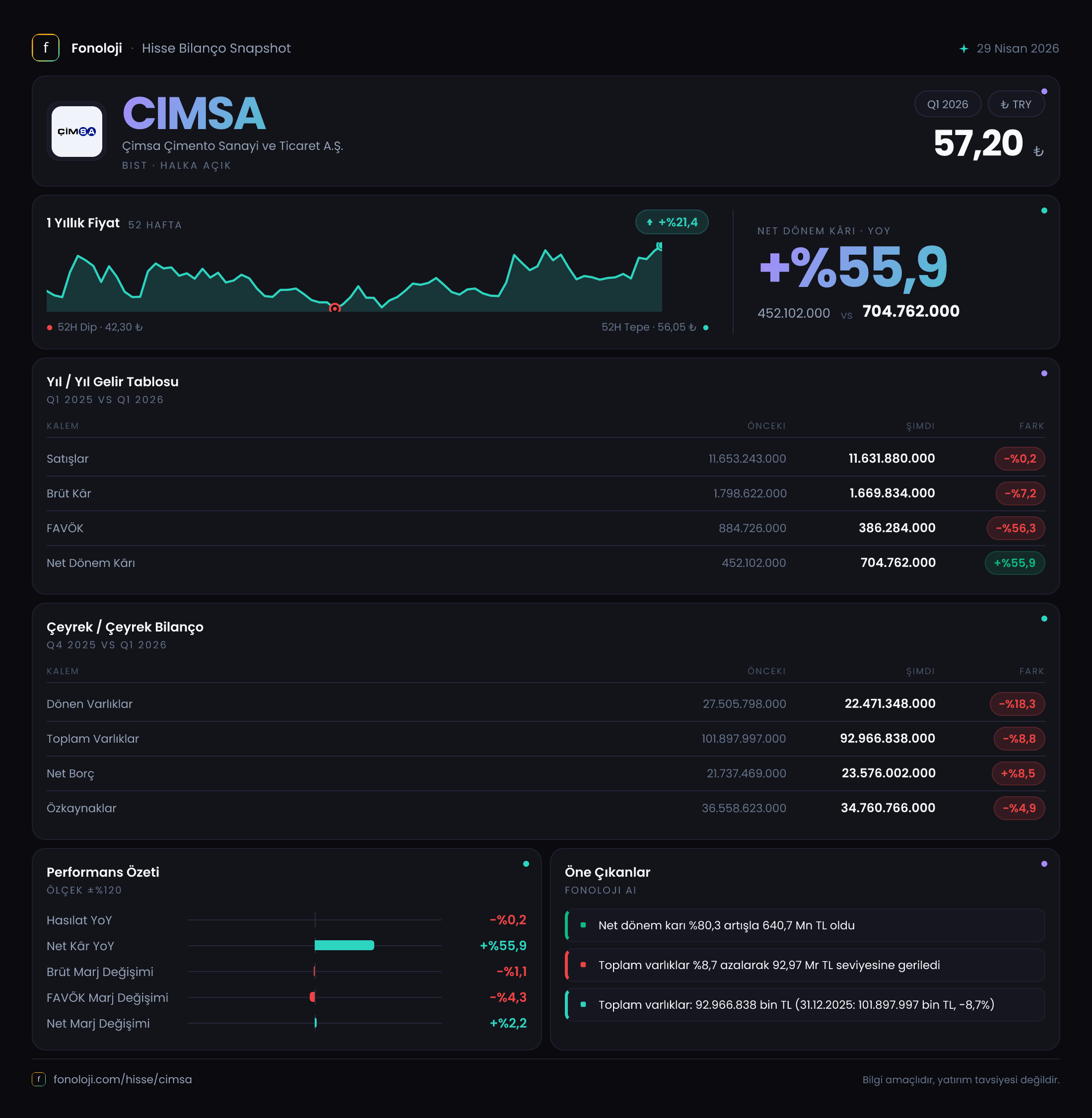Click the 57,20 share price value
1092x1118 pixels.
978,143
